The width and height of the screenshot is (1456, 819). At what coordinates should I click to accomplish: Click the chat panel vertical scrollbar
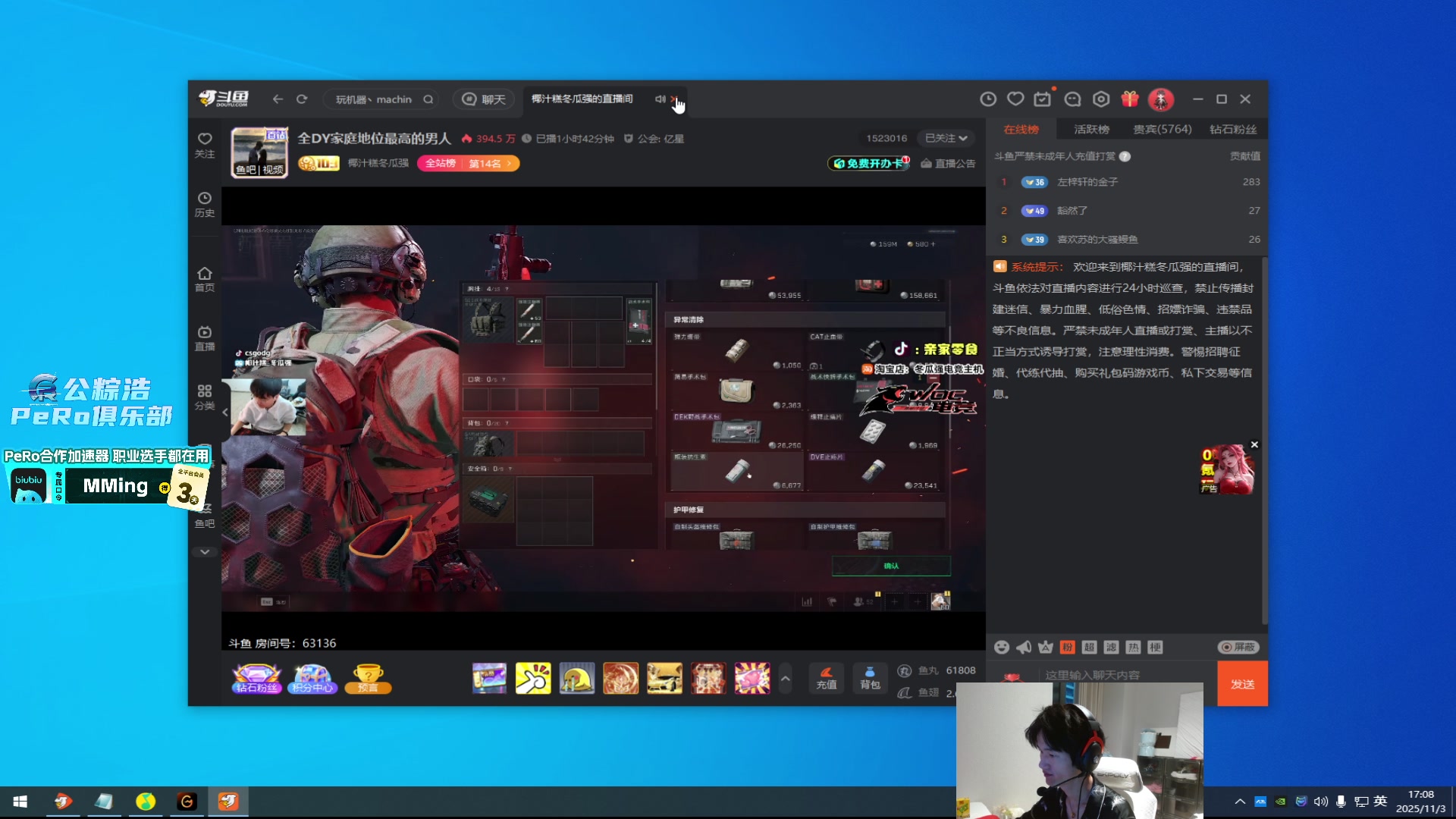1264,440
